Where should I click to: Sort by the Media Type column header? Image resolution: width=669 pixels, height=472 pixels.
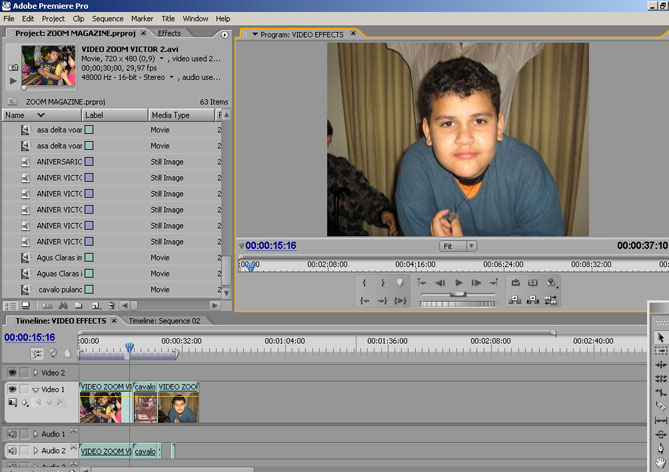tap(170, 115)
